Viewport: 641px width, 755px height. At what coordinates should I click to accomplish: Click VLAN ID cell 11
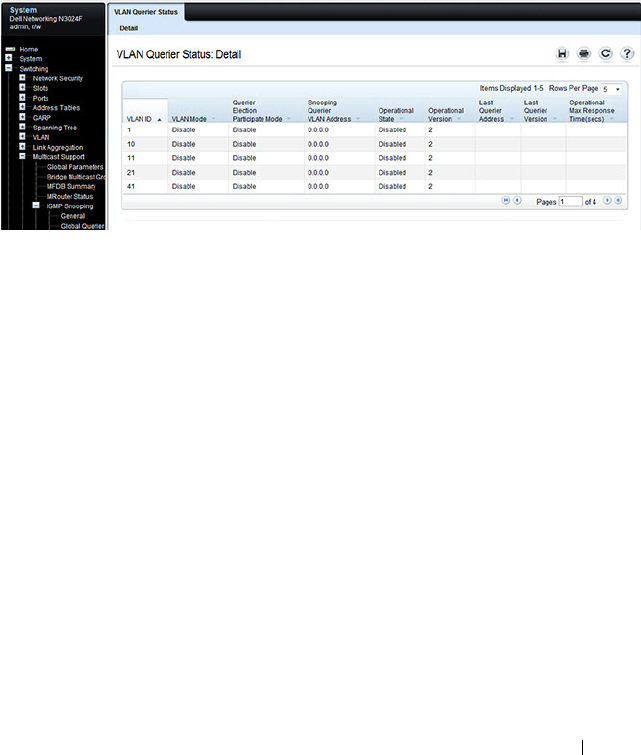point(131,158)
